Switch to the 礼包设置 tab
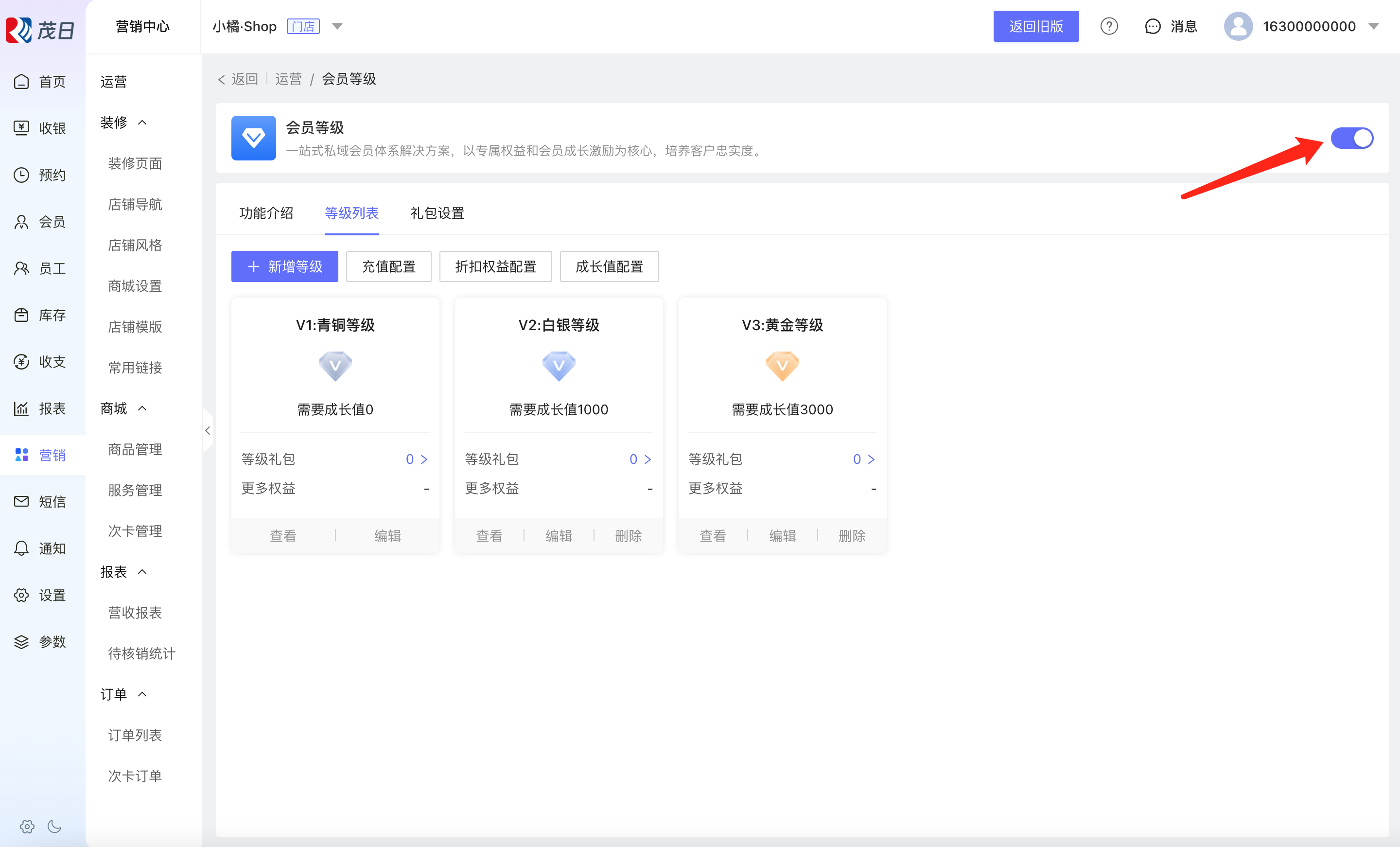The image size is (1400, 847). pyautogui.click(x=437, y=213)
